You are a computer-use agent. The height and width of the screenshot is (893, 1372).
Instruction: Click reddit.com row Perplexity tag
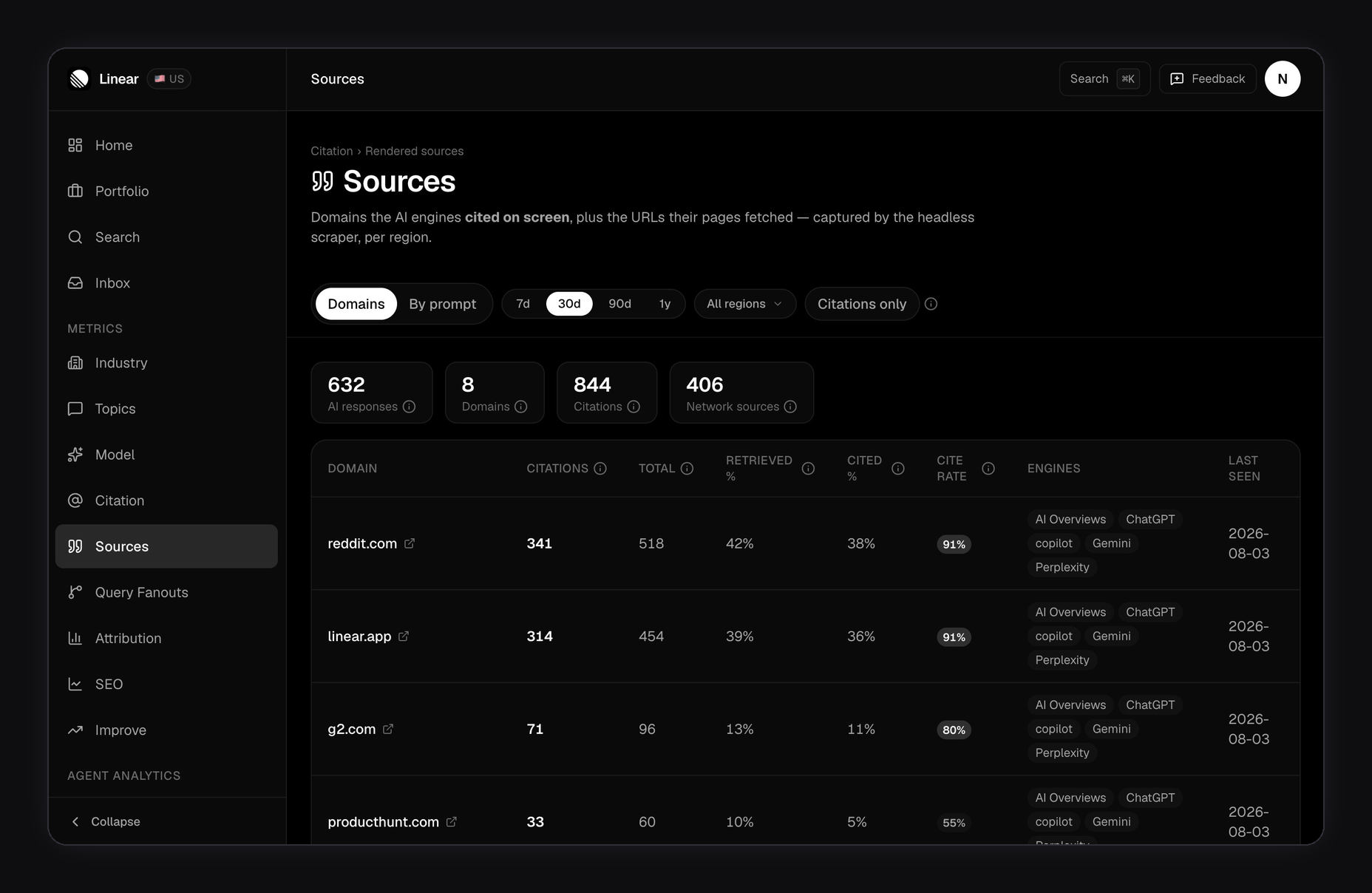point(1062,567)
